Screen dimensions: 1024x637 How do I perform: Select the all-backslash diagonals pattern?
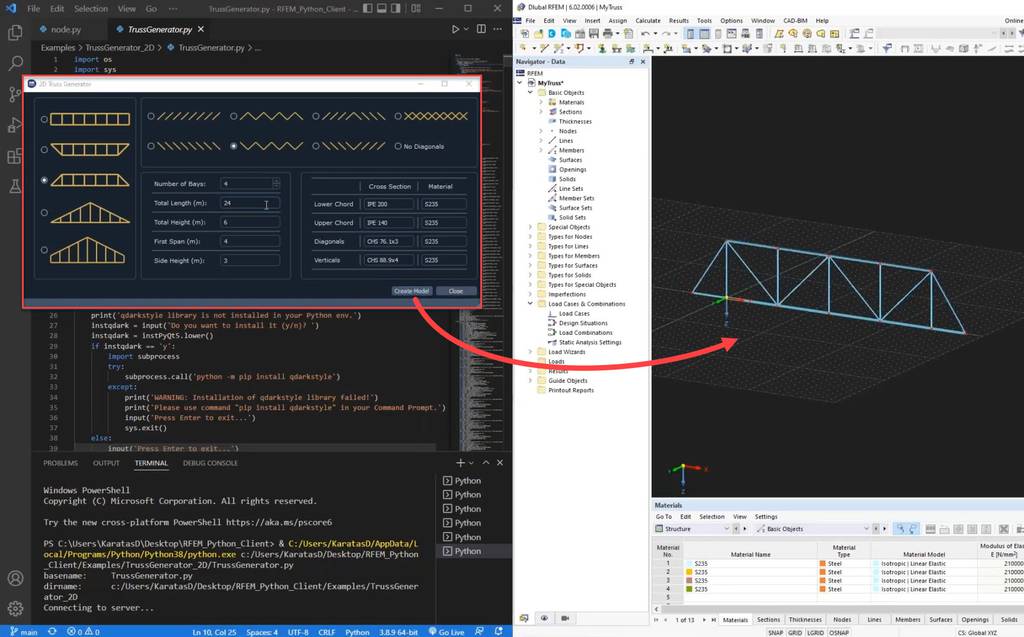click(151, 146)
